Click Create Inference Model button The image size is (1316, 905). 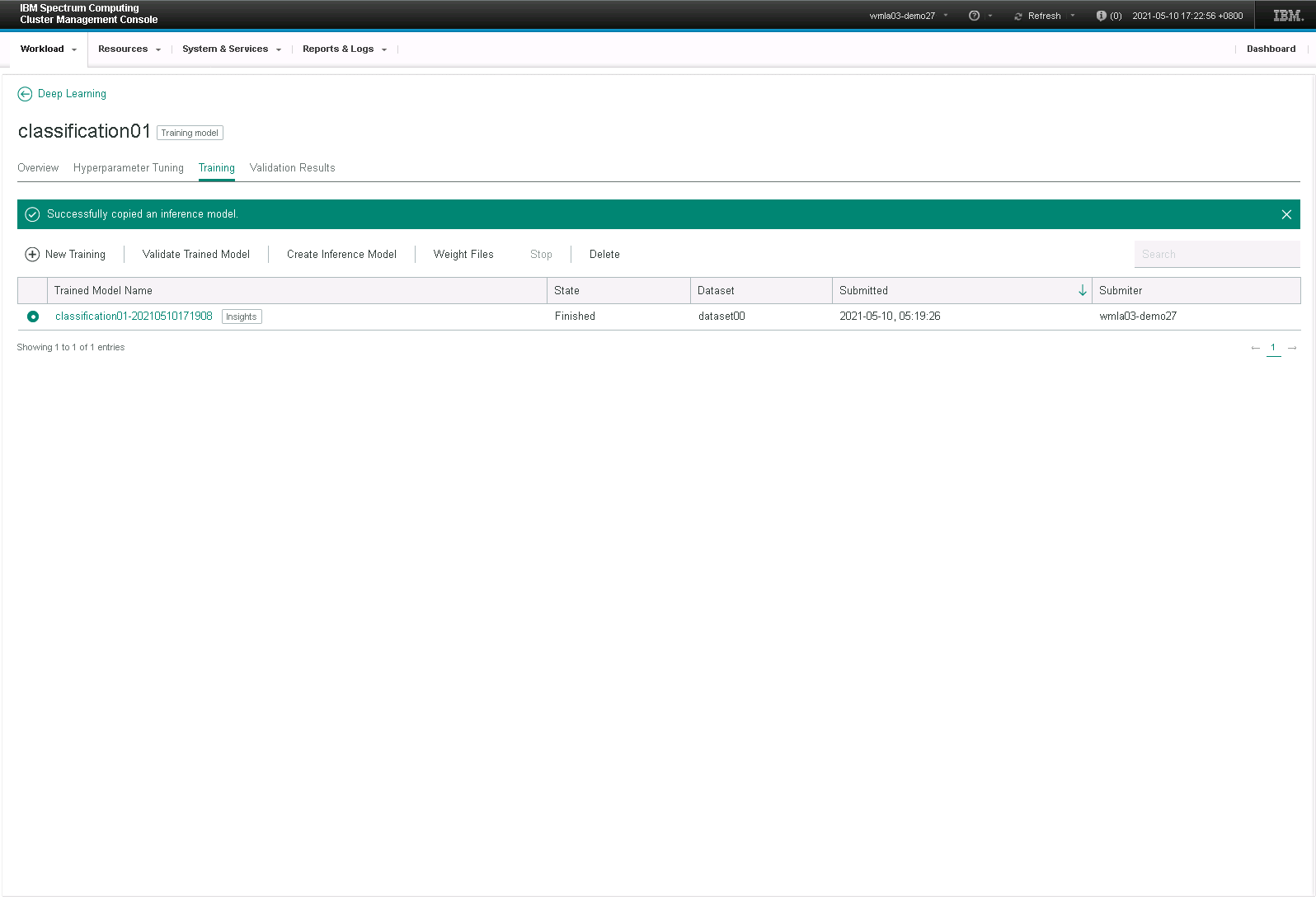(341, 255)
